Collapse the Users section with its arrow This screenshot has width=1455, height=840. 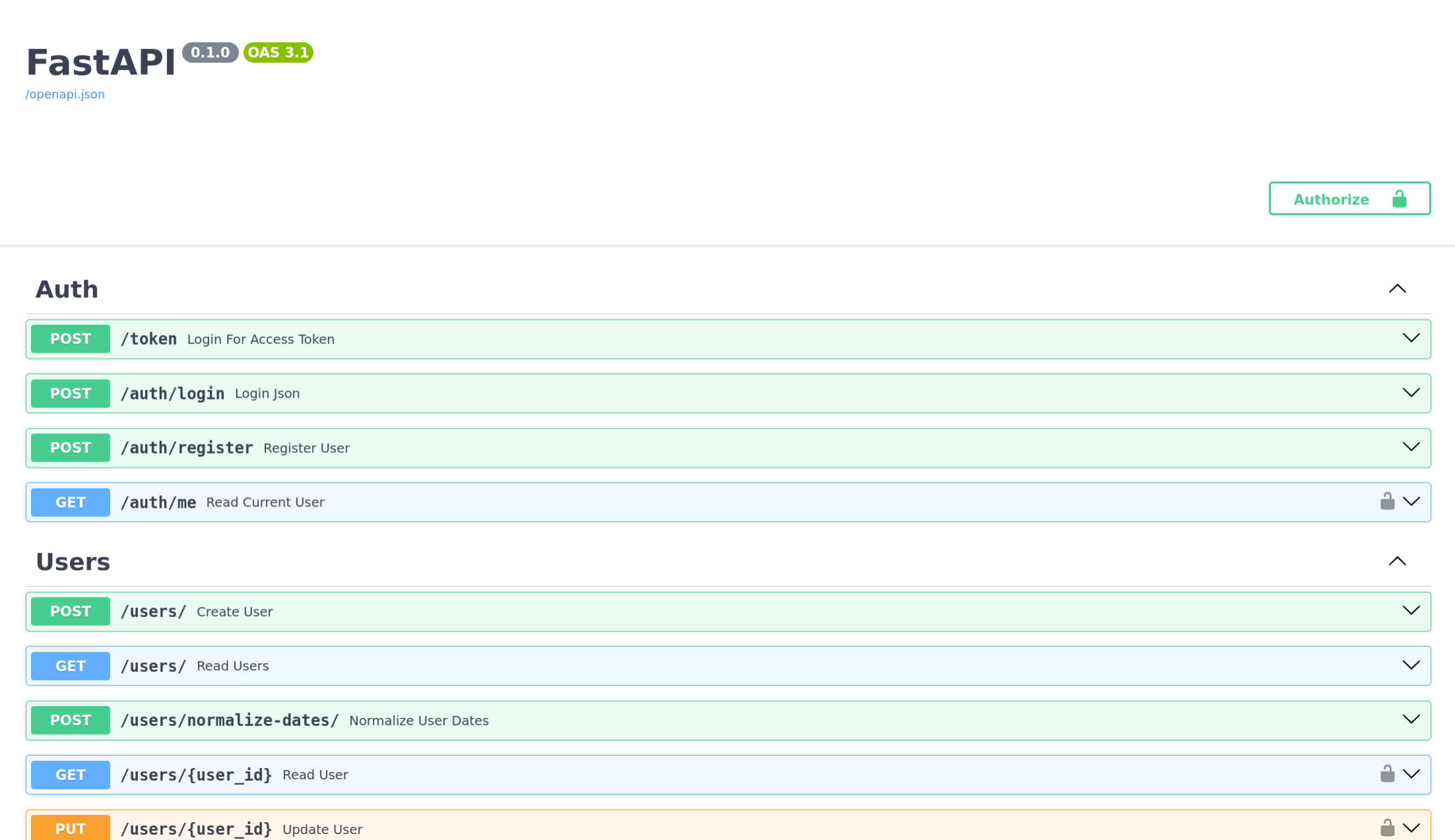click(x=1397, y=561)
